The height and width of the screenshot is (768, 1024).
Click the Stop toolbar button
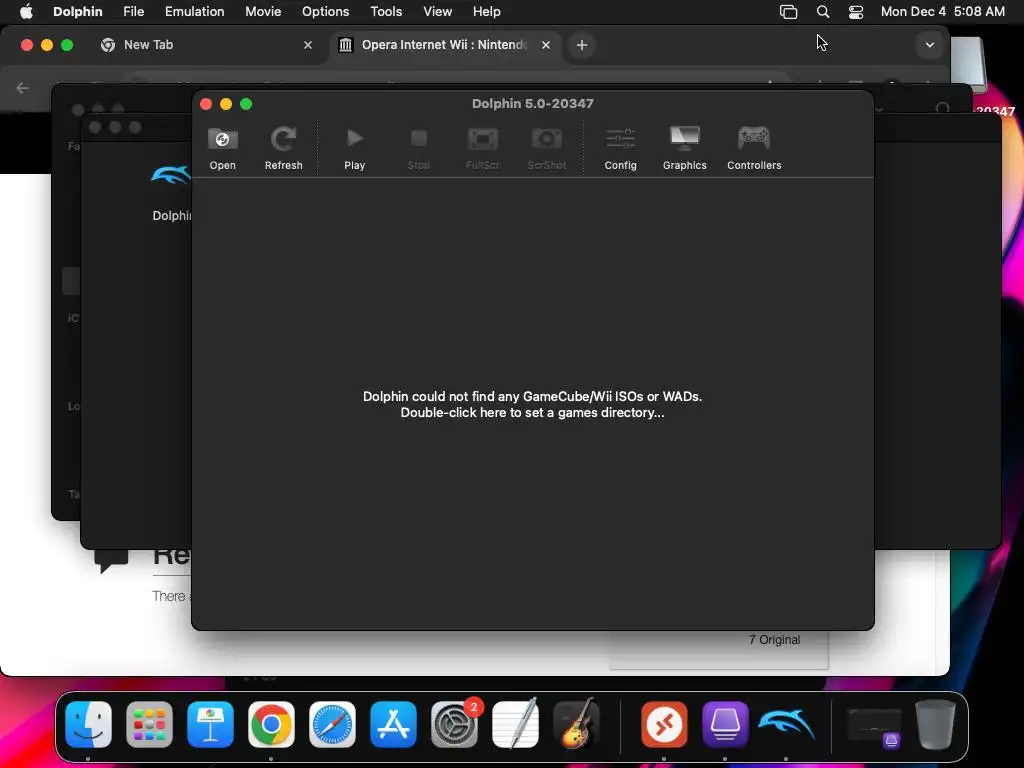click(x=419, y=148)
